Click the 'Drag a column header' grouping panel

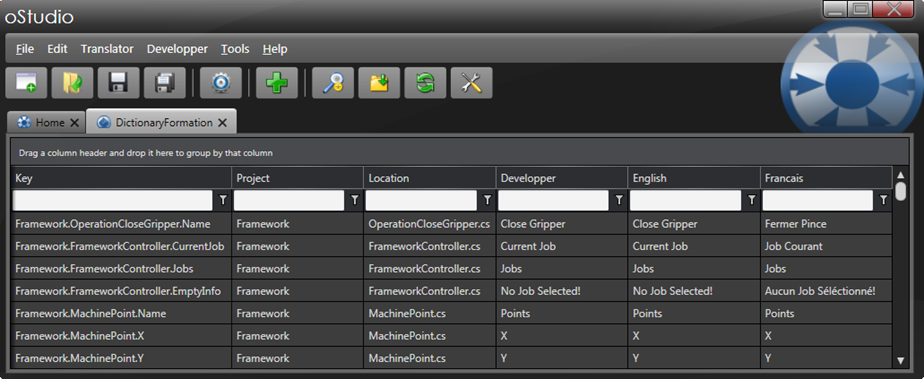[x=460, y=153]
